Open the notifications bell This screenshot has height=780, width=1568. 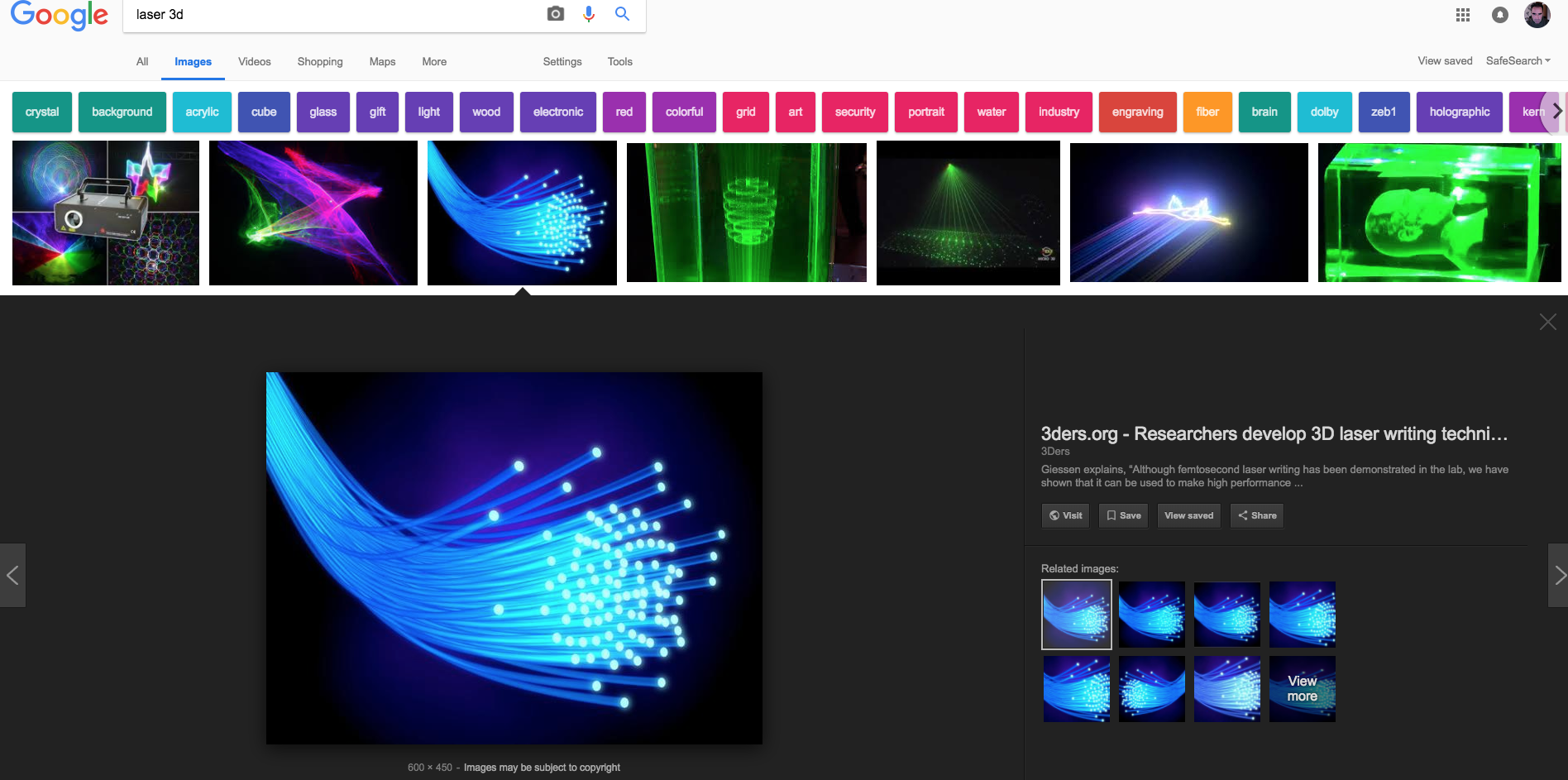[x=1500, y=15]
